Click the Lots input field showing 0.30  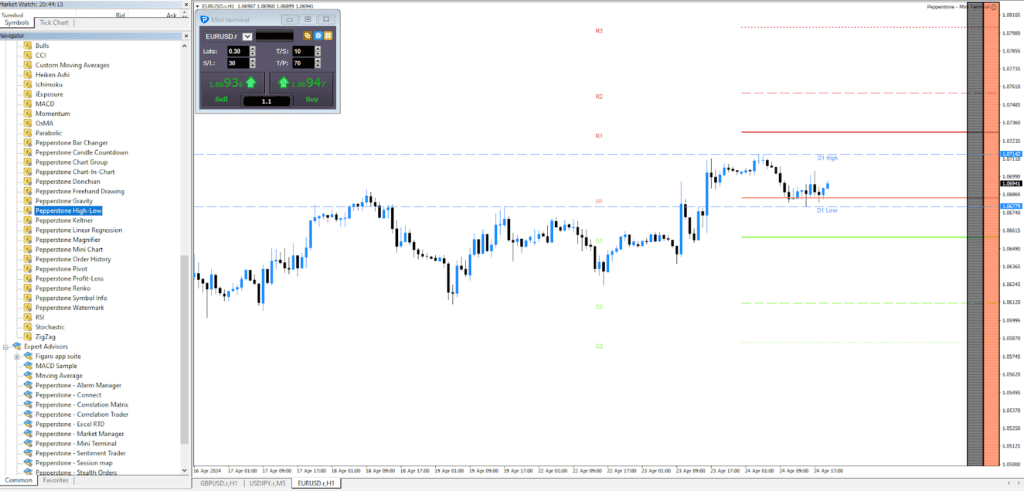click(x=238, y=51)
